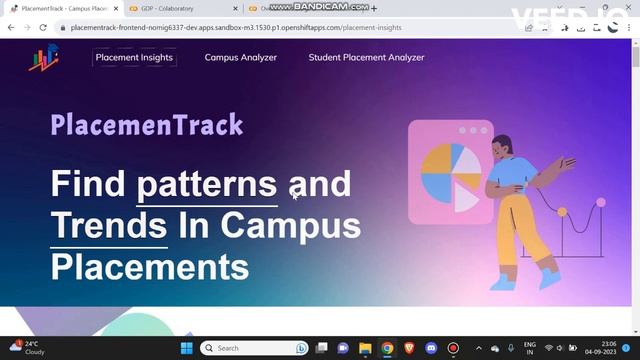Image resolution: width=640 pixels, height=360 pixels.
Task: Open the browser extensions puzzle icon
Action: [565, 28]
